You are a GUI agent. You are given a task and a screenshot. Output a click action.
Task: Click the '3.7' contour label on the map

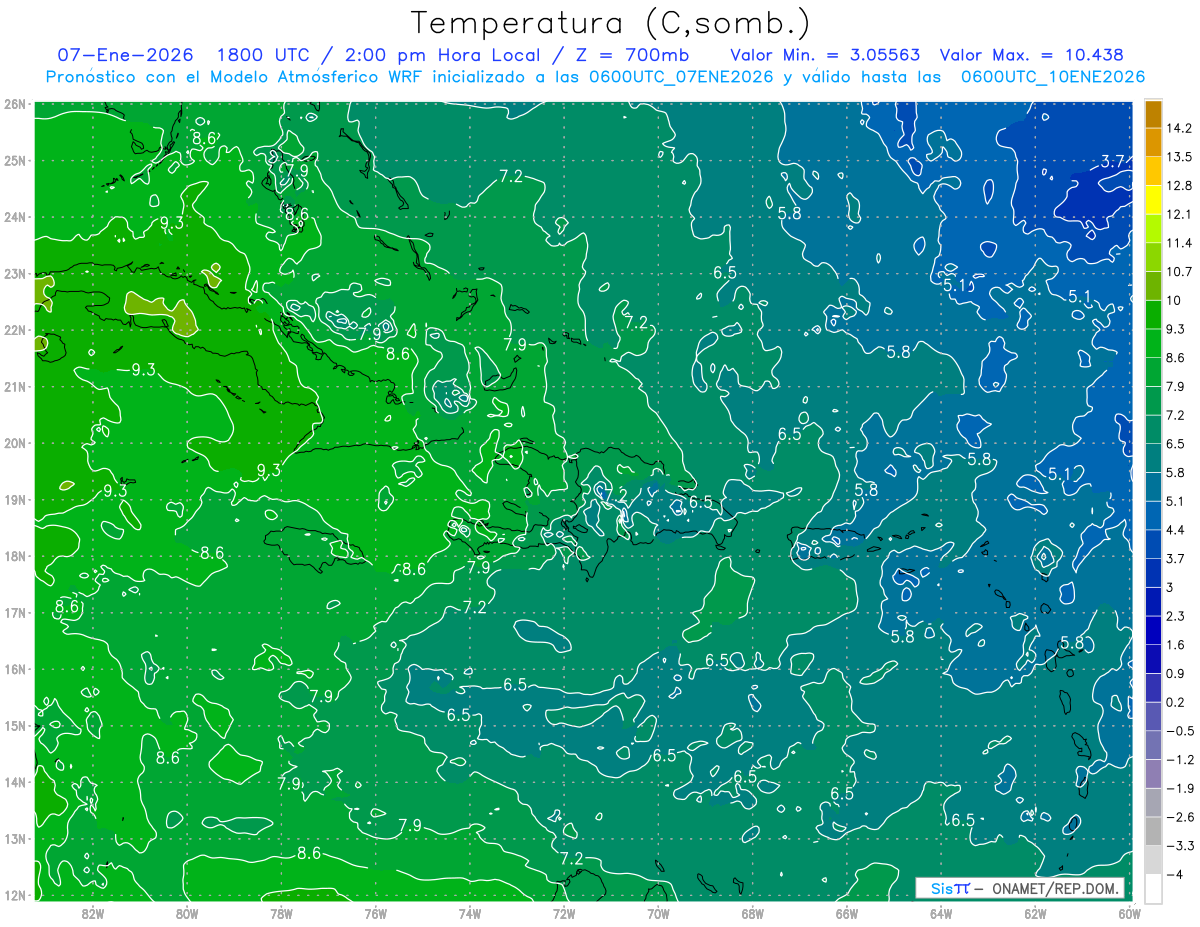pyautogui.click(x=1113, y=161)
